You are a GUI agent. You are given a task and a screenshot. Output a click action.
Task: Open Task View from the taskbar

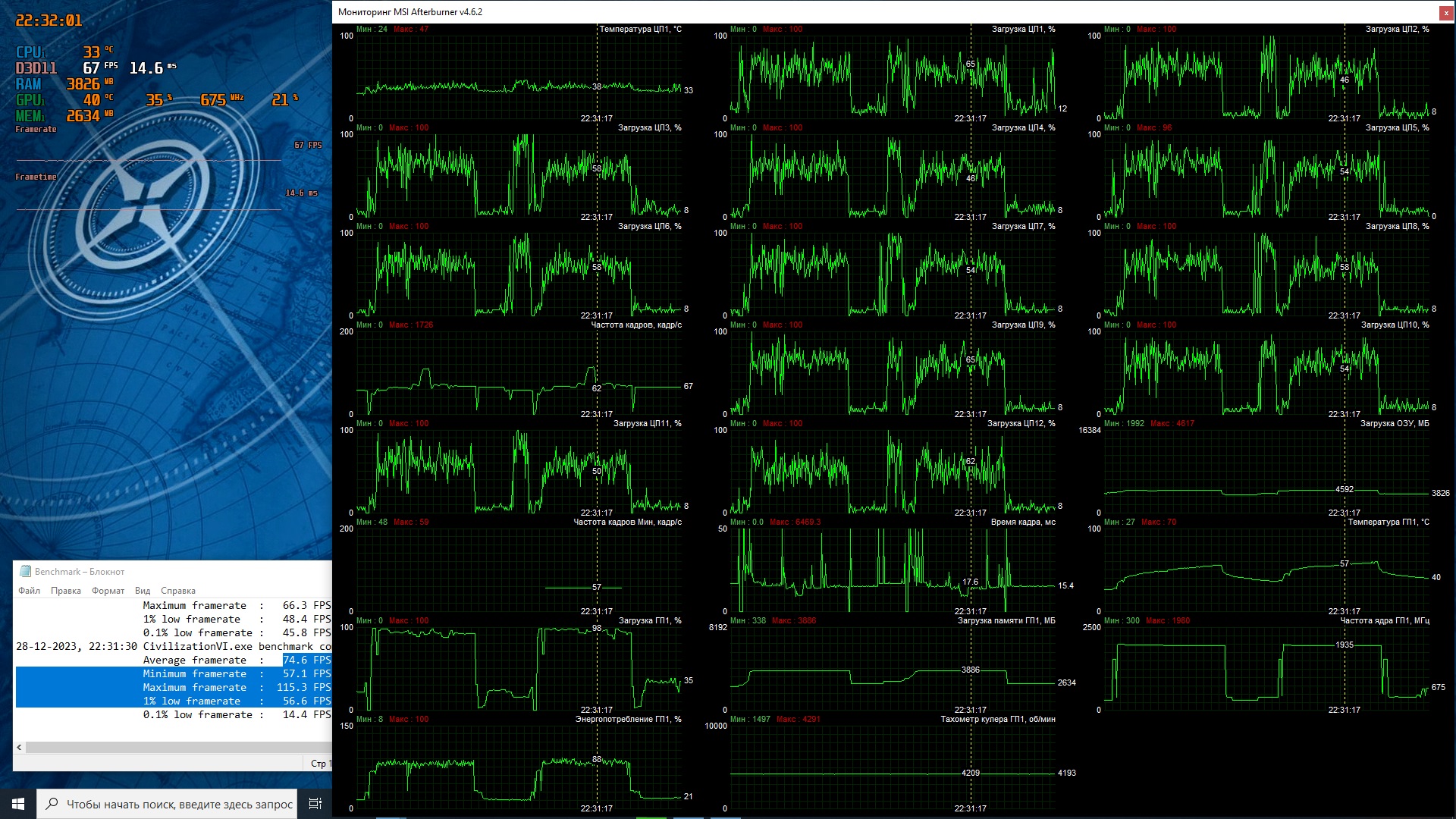point(315,803)
